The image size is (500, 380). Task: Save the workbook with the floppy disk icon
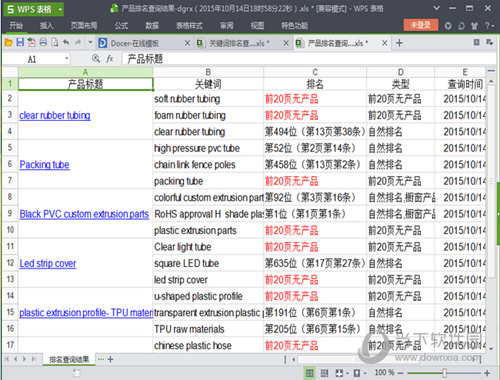[20, 42]
